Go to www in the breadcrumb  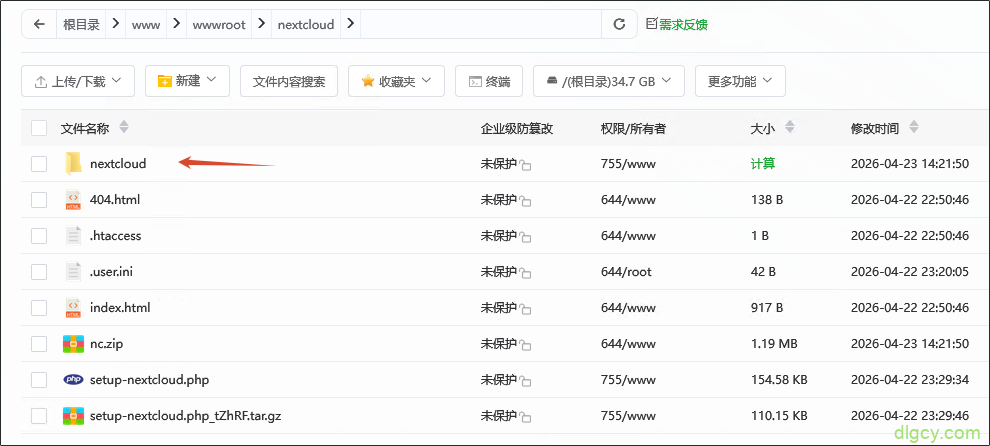click(146, 26)
